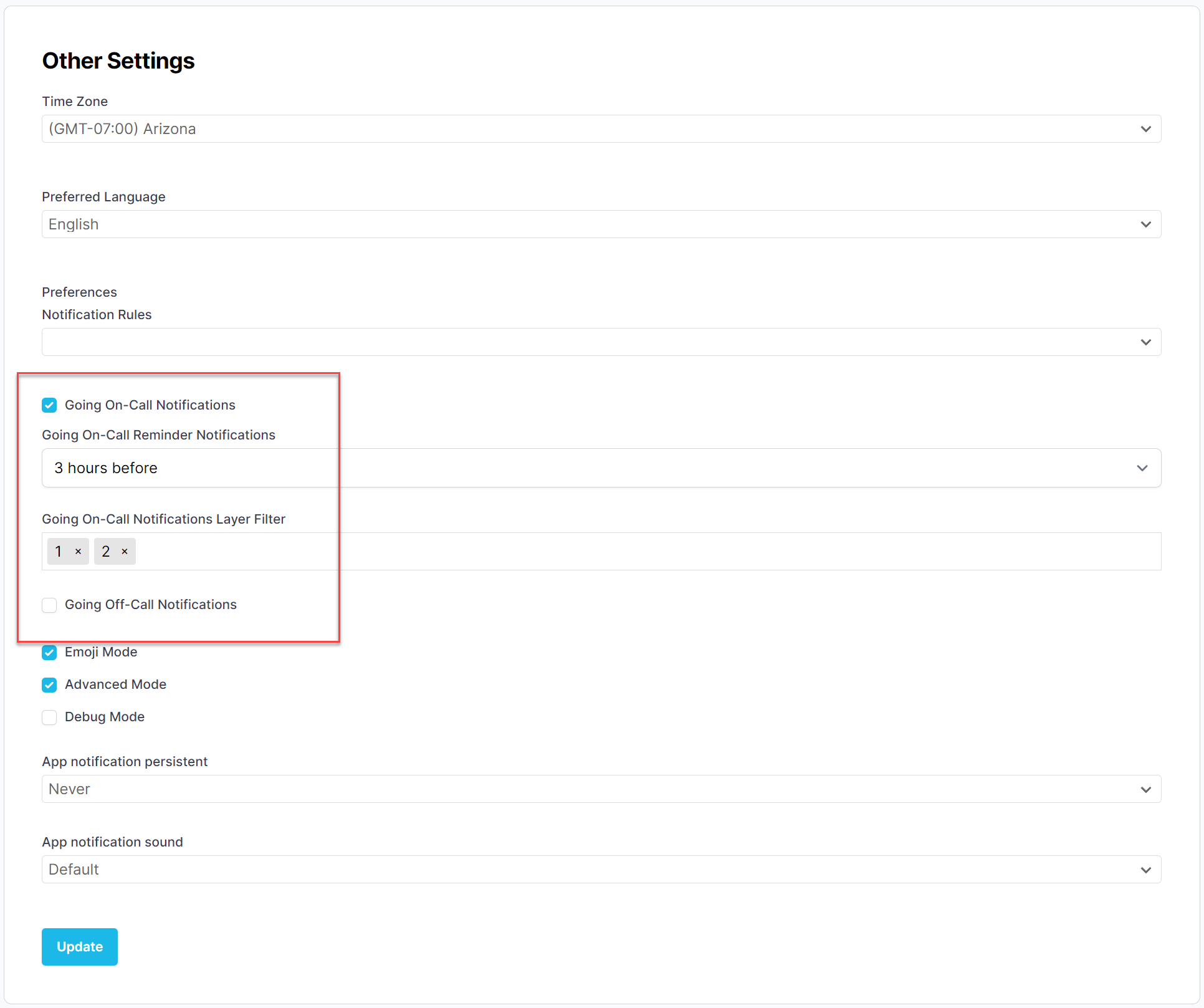
Task: Click App notification persistent chevron arrow
Action: pos(1145,790)
